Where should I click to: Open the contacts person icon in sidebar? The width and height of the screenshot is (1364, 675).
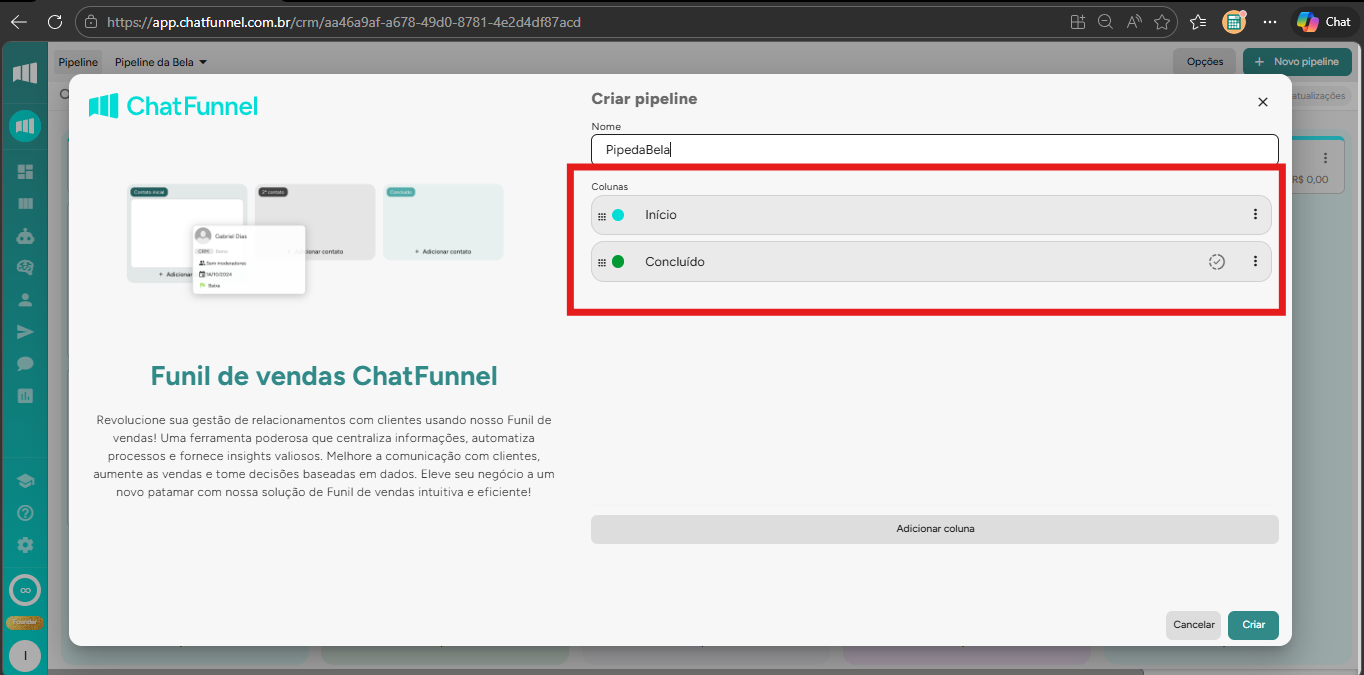[x=25, y=300]
